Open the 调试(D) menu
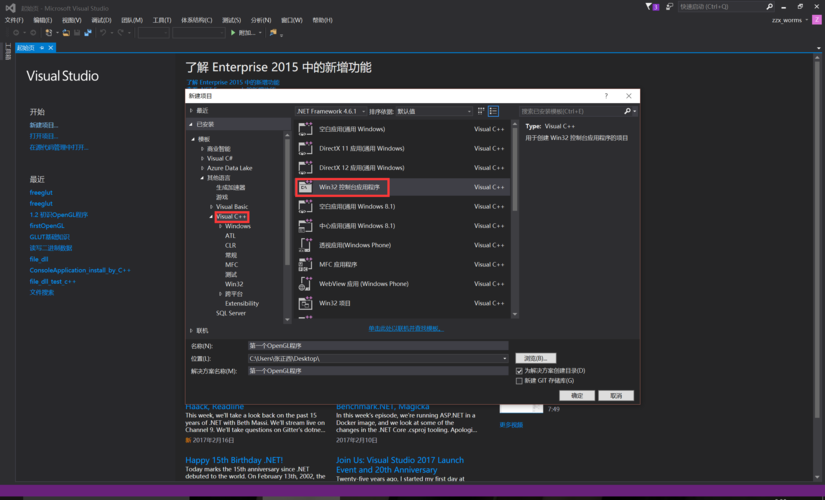 pyautogui.click(x=101, y=20)
